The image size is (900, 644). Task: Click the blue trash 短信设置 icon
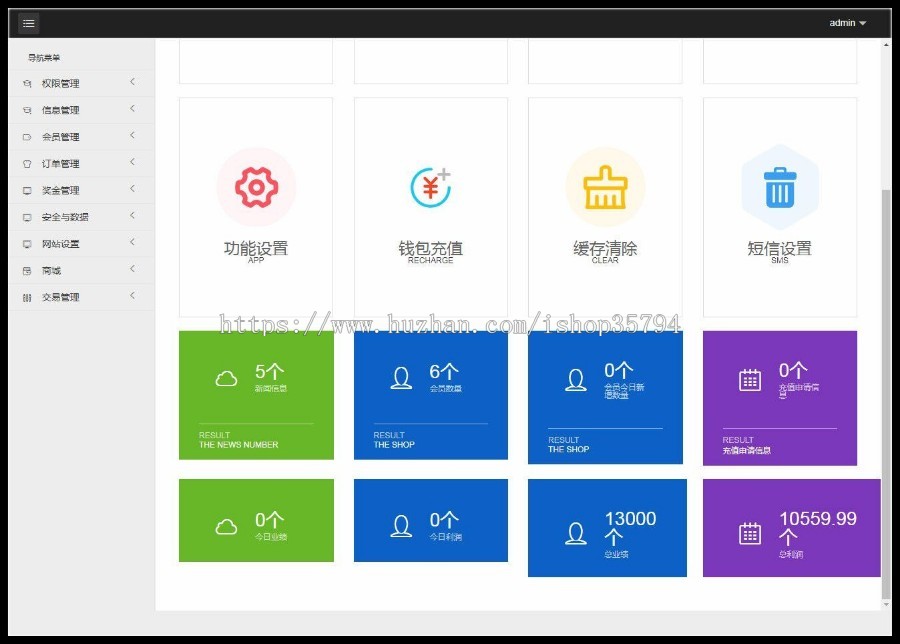(x=779, y=187)
